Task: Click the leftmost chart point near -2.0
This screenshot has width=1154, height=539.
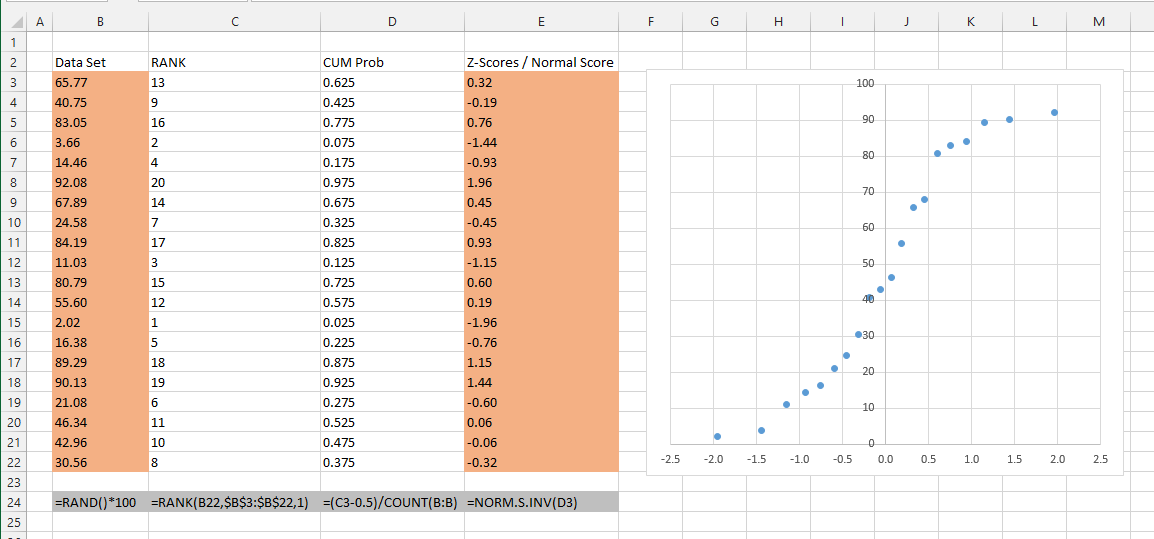Action: [x=717, y=437]
